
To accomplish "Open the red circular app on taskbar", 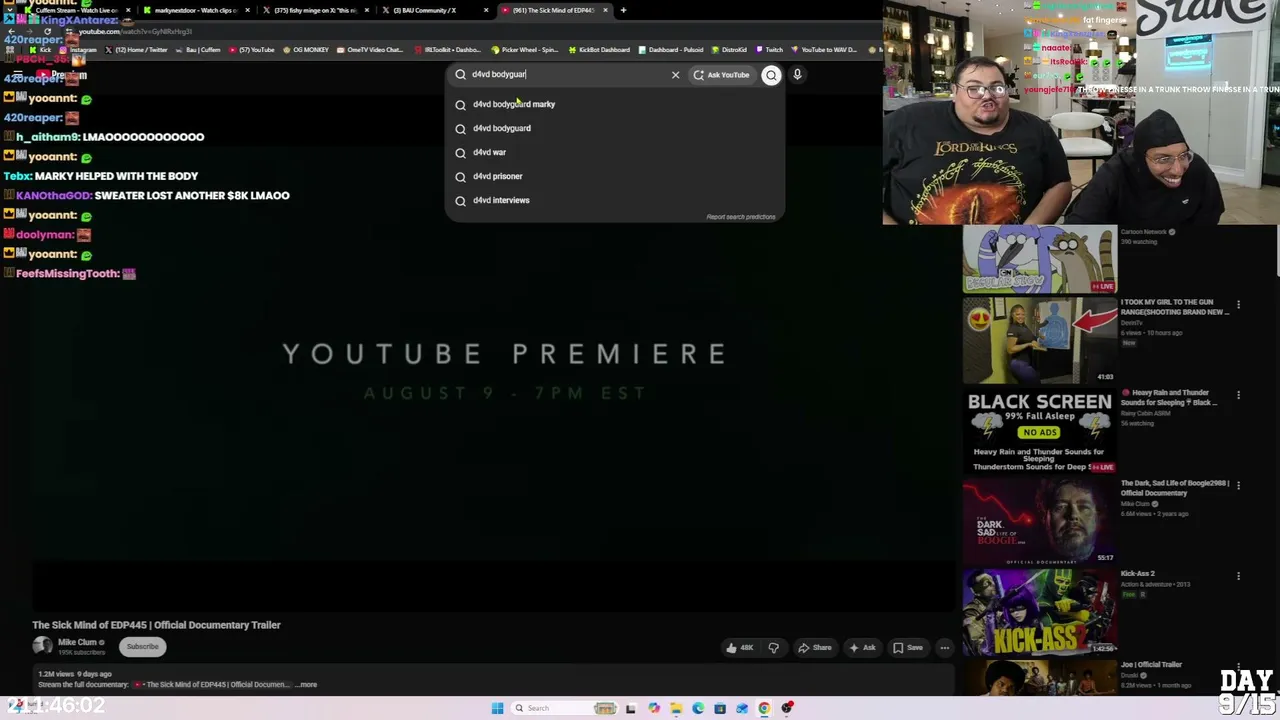I will click(787, 708).
